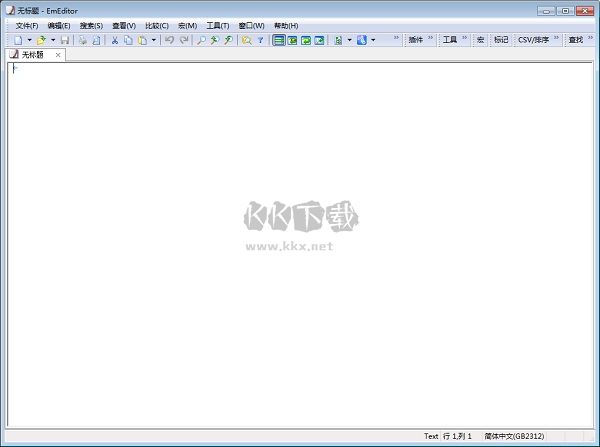Open the 帮助(H) menu
Image resolution: width=600 pixels, height=447 pixels.
click(x=286, y=26)
